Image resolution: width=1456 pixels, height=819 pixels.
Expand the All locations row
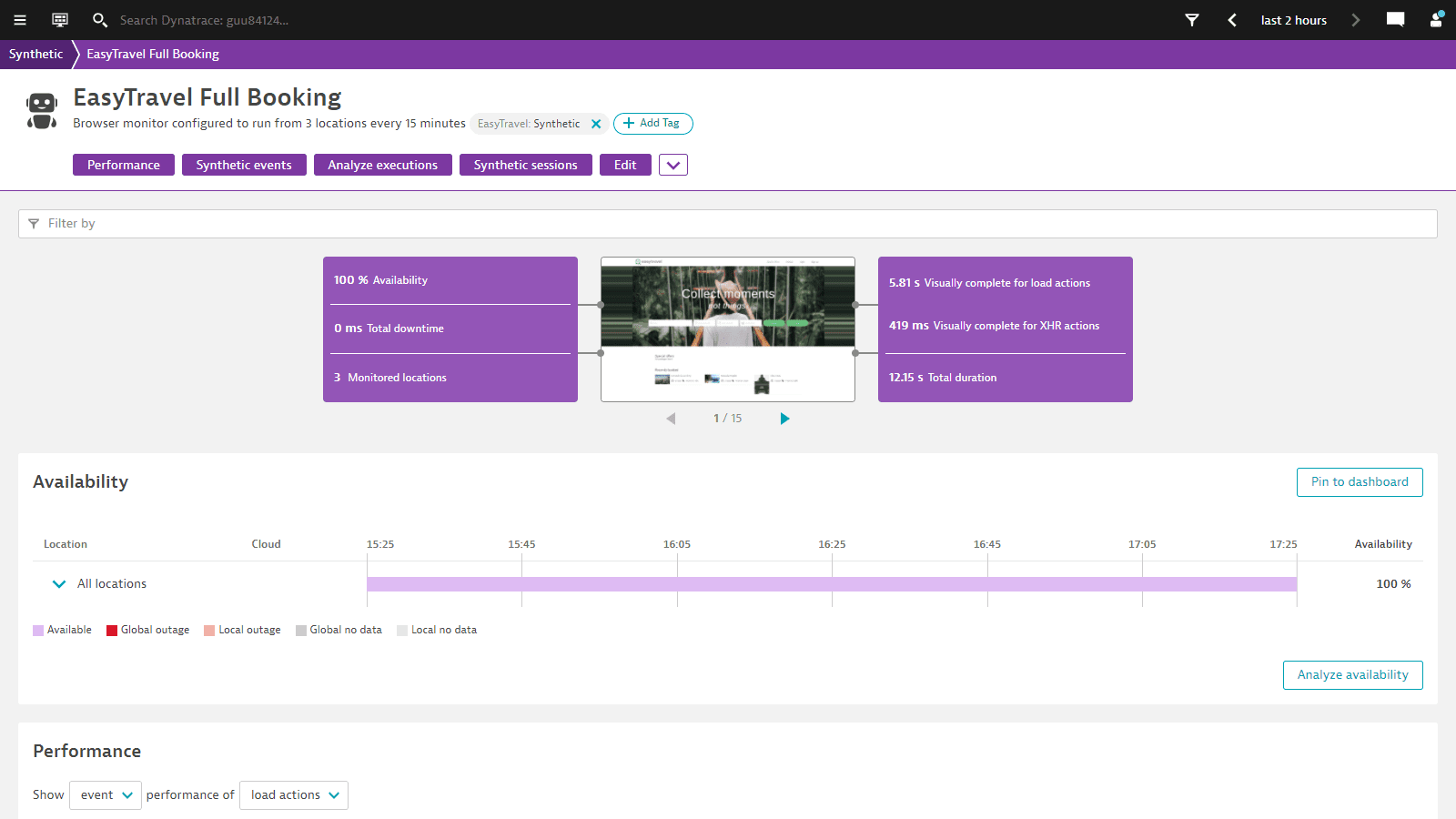pos(59,584)
